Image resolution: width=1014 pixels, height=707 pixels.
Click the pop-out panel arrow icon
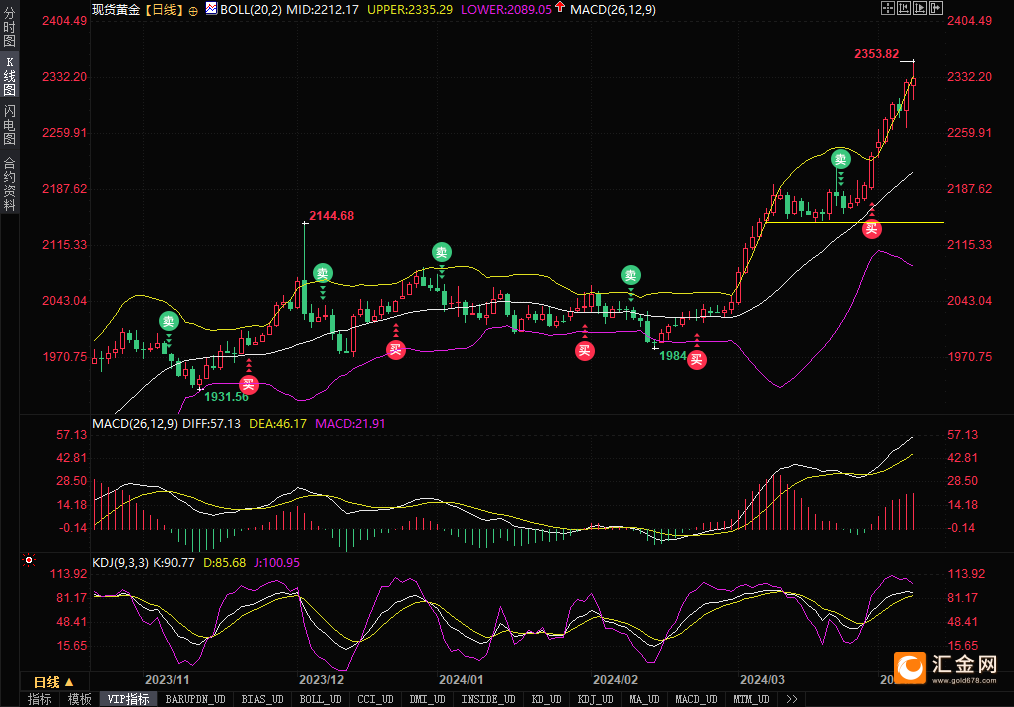click(x=936, y=8)
